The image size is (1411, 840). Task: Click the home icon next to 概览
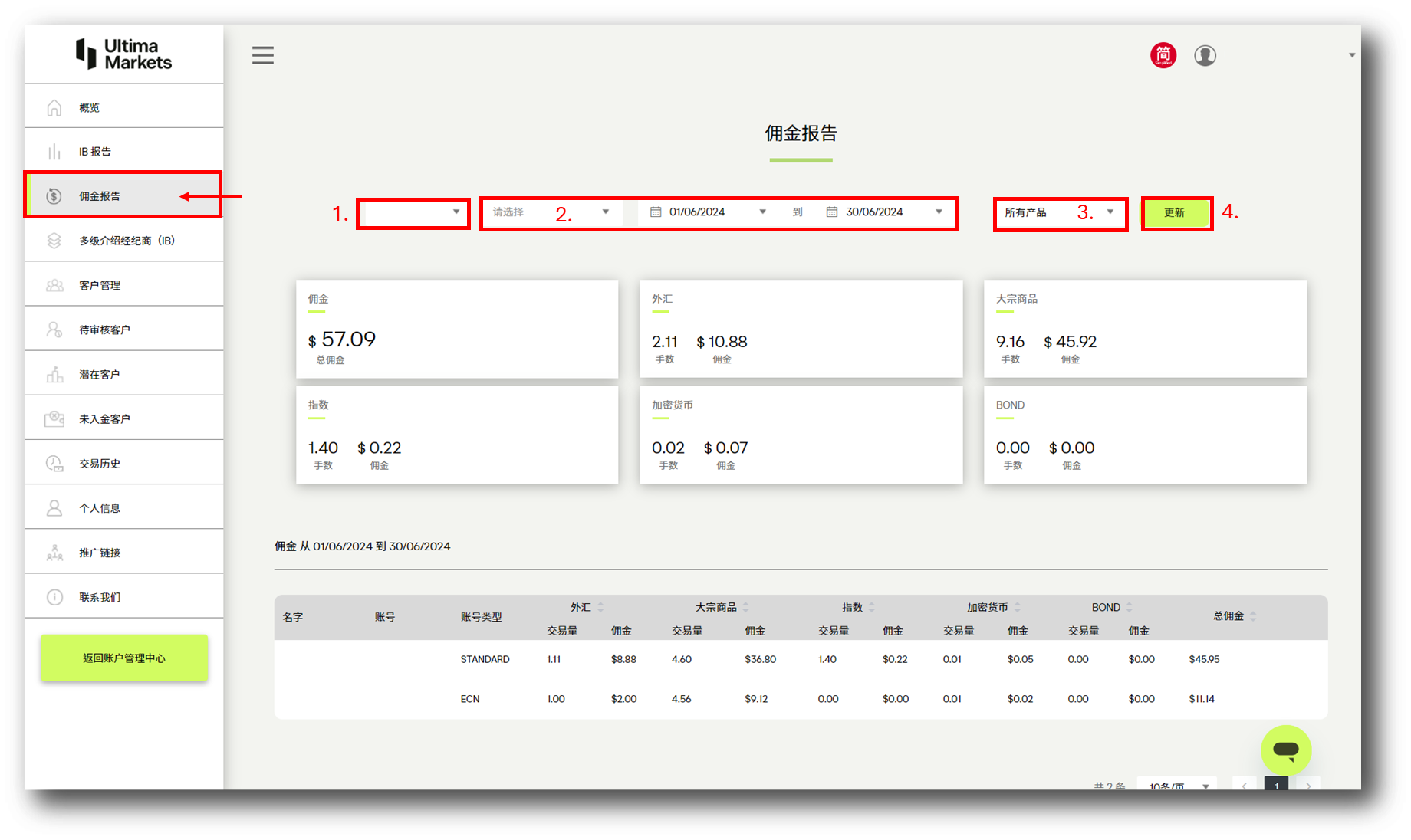point(54,107)
